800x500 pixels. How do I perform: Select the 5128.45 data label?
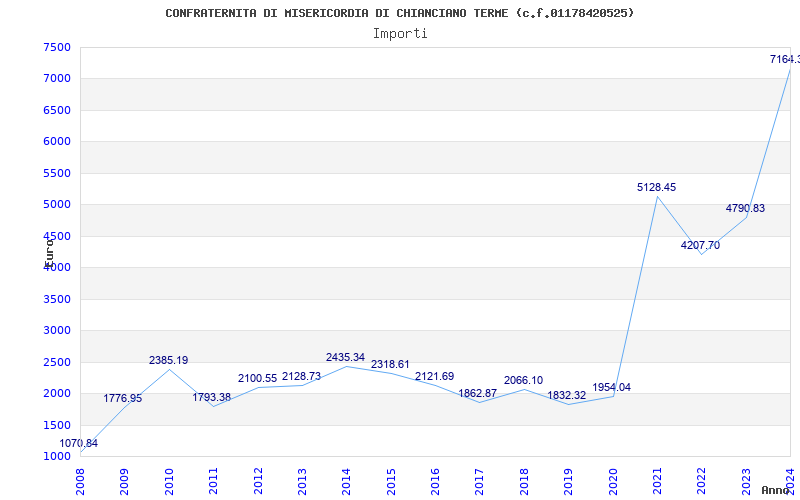[657, 187]
